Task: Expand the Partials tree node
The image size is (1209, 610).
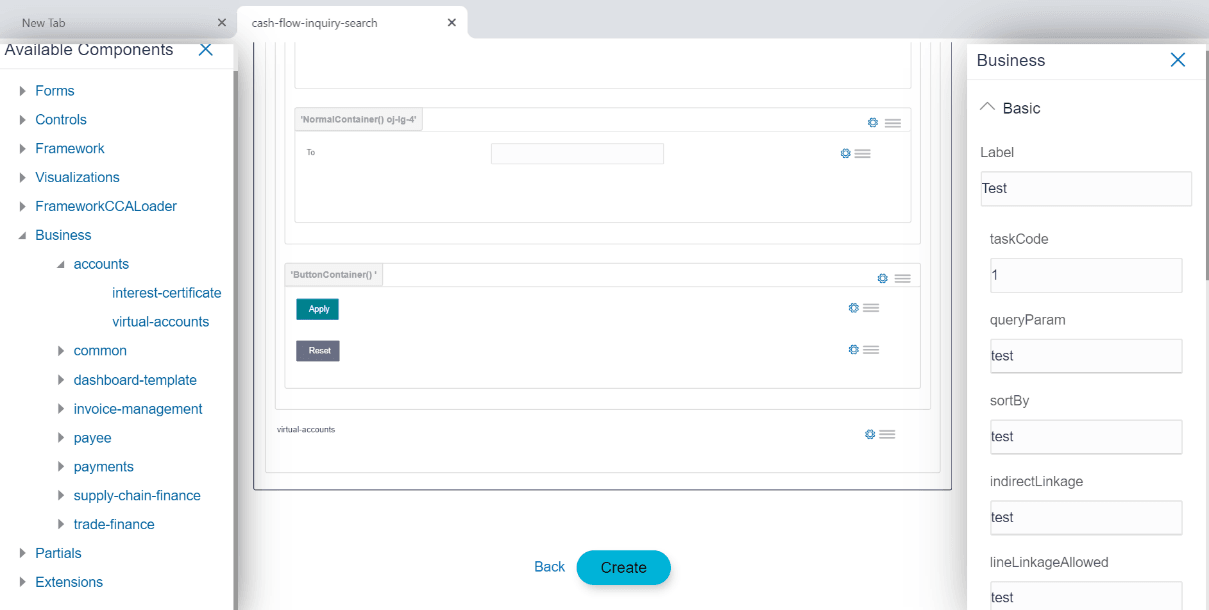Action: pyautogui.click(x=23, y=554)
